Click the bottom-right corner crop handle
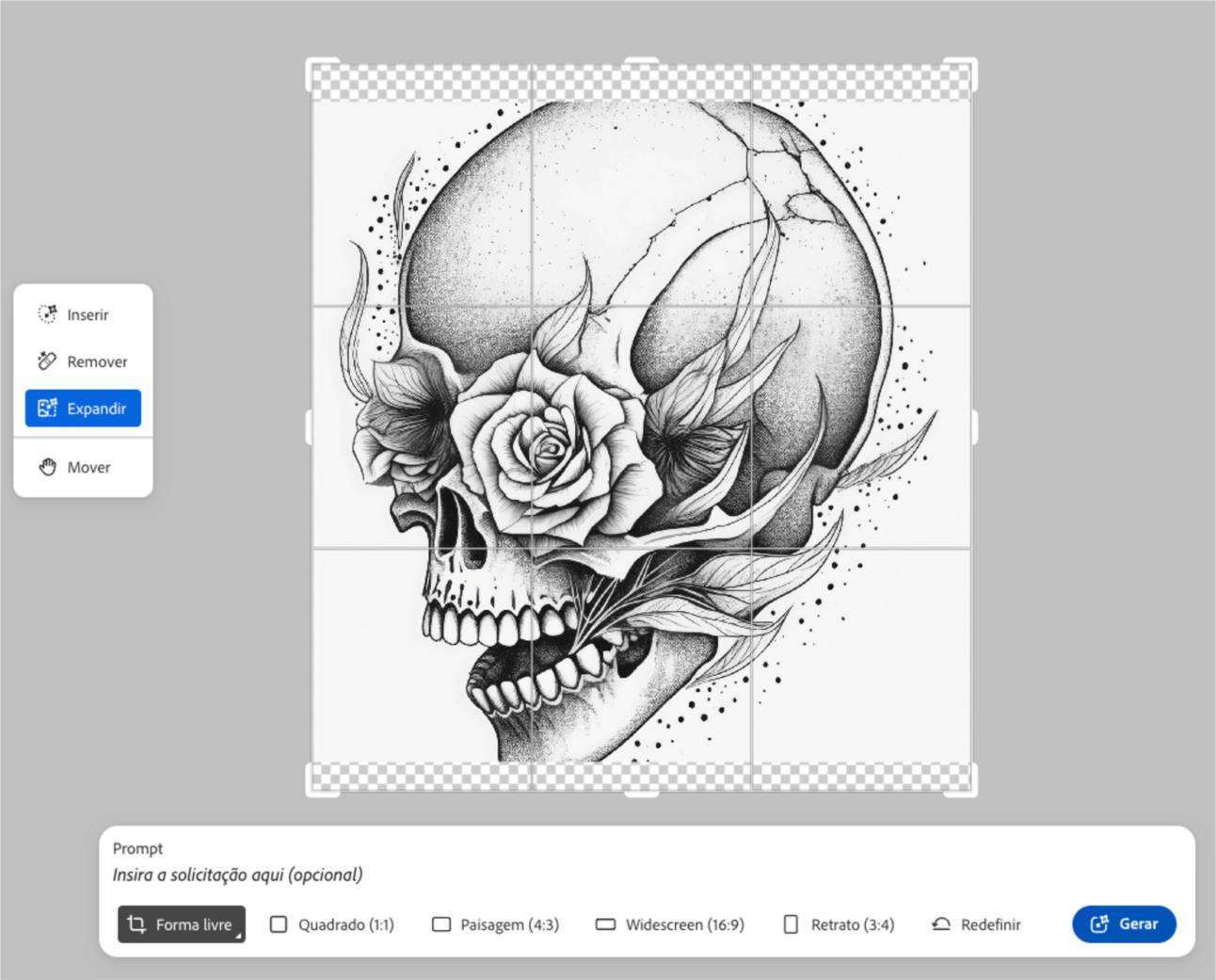Image resolution: width=1216 pixels, height=980 pixels. [x=969, y=789]
